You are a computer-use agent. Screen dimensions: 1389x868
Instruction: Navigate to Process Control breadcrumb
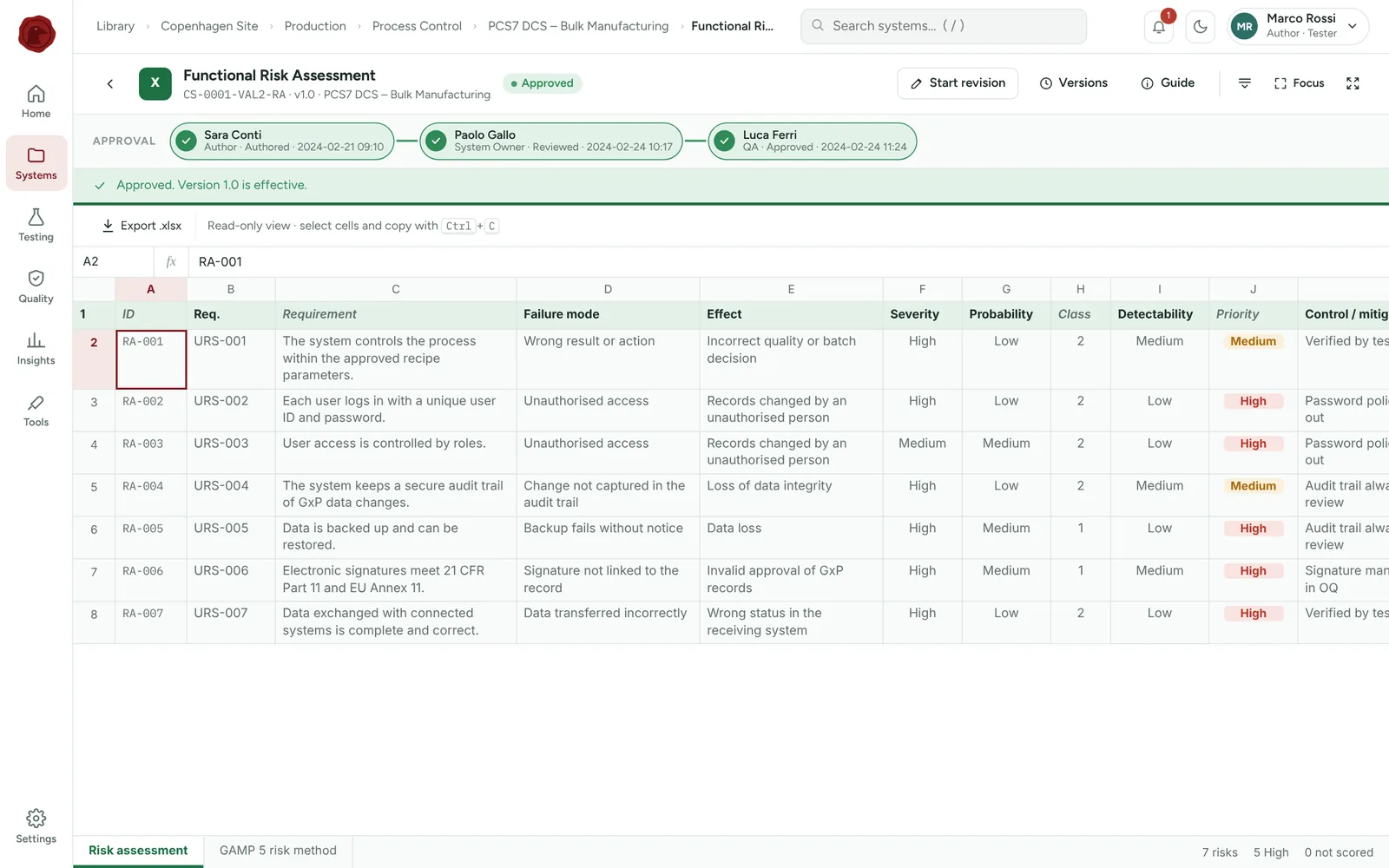tap(417, 26)
